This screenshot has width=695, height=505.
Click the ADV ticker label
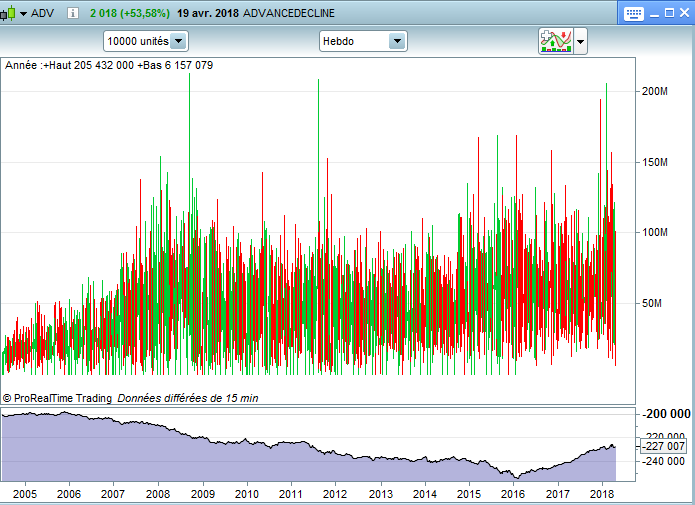pyautogui.click(x=42, y=13)
